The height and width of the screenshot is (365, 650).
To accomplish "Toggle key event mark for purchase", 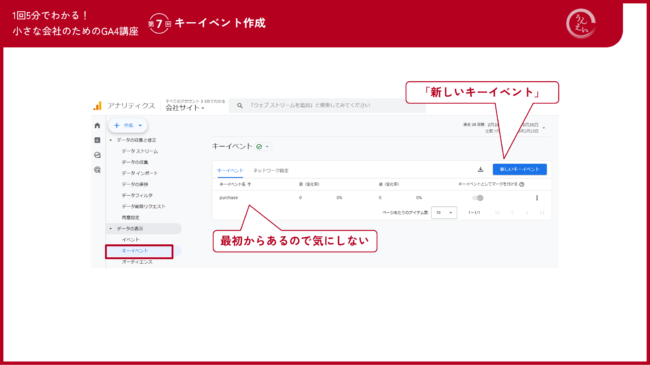I will 478,198.
